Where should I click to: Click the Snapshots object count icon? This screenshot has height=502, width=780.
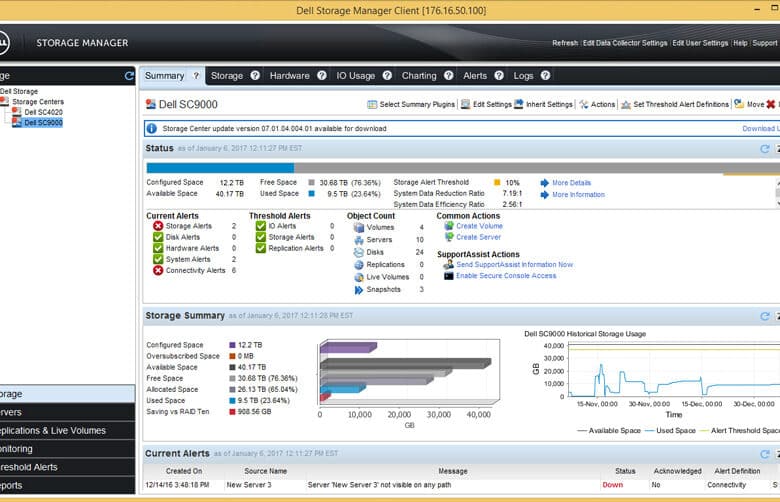click(x=359, y=290)
